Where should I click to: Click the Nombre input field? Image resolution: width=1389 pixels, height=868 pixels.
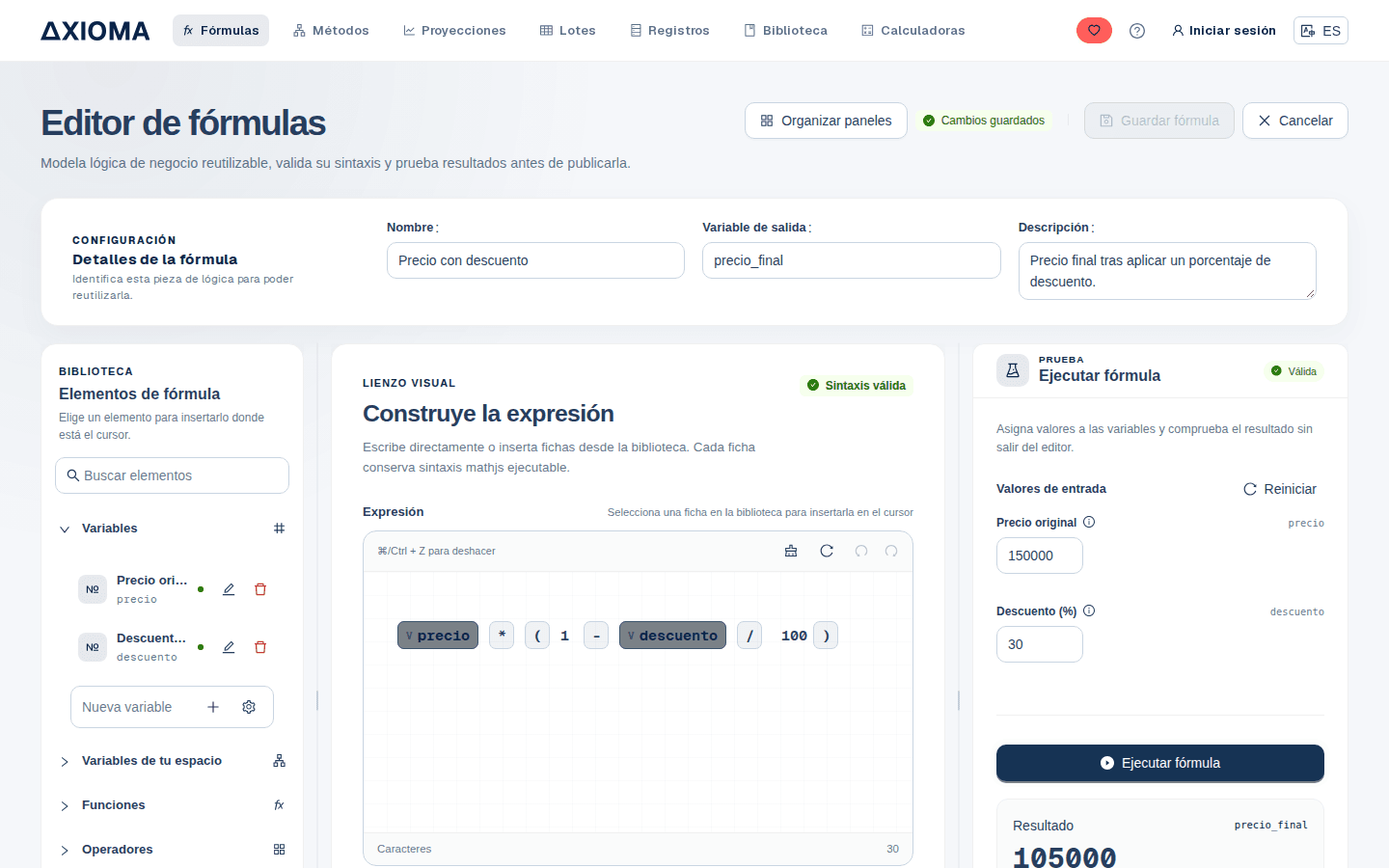pyautogui.click(x=535, y=260)
